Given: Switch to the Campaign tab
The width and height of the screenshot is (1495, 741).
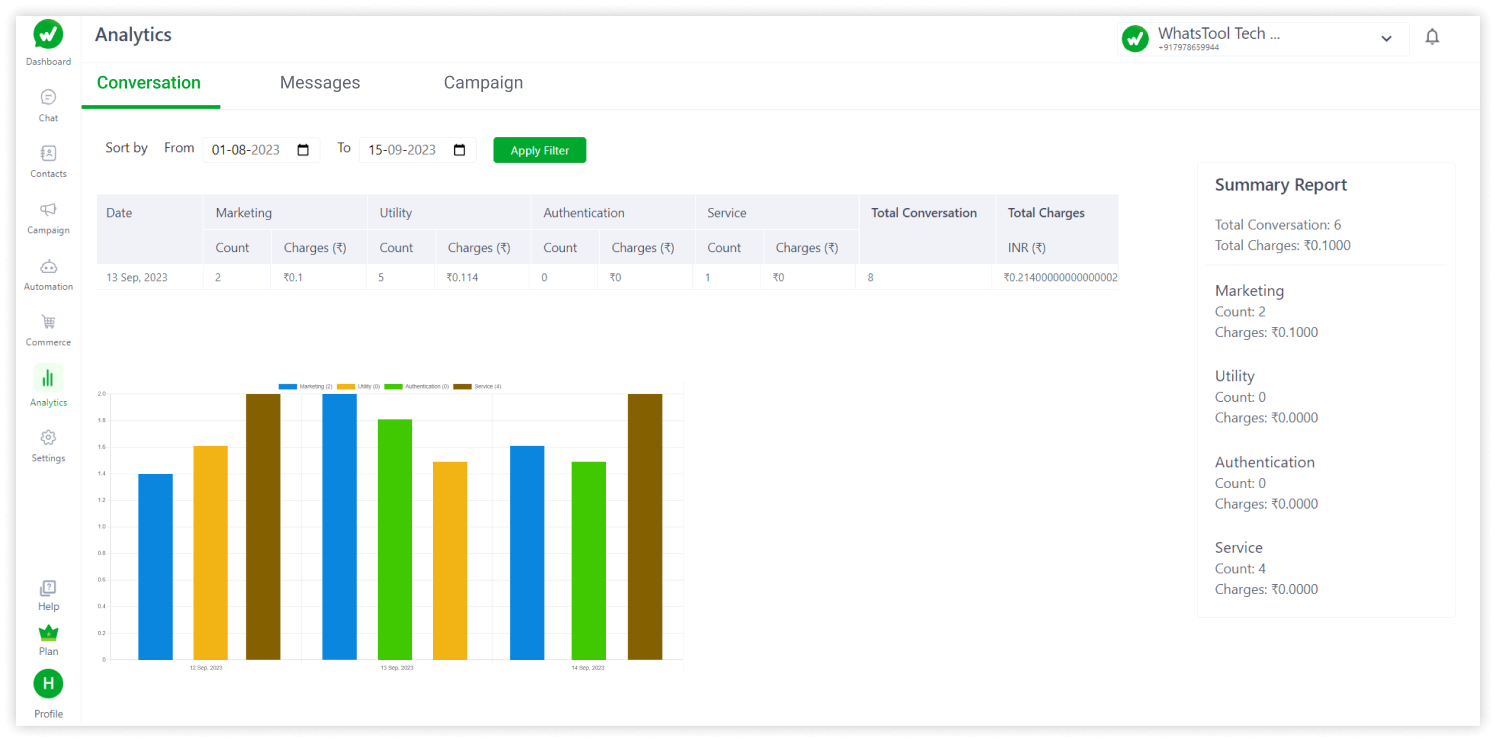Looking at the screenshot, I should coord(483,82).
